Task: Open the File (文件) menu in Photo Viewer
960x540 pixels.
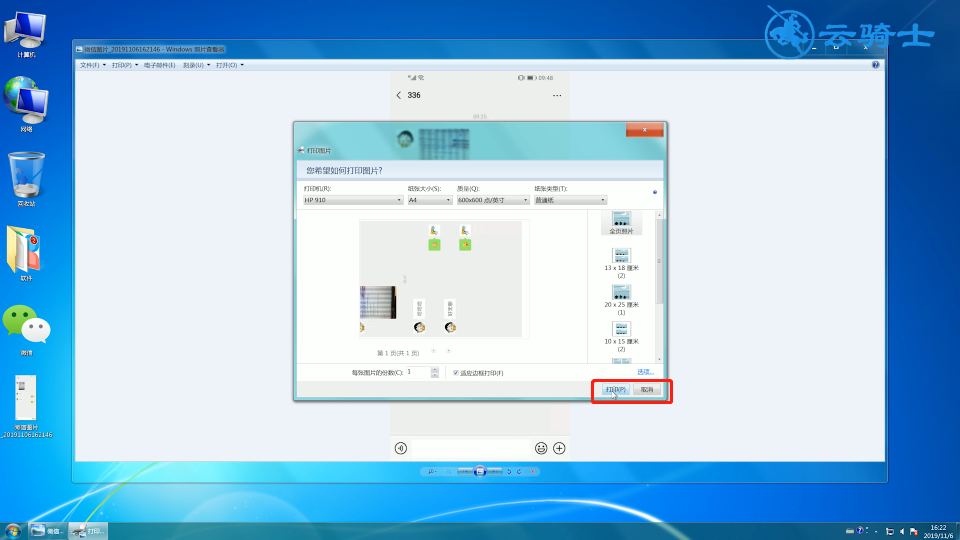Action: click(x=92, y=65)
